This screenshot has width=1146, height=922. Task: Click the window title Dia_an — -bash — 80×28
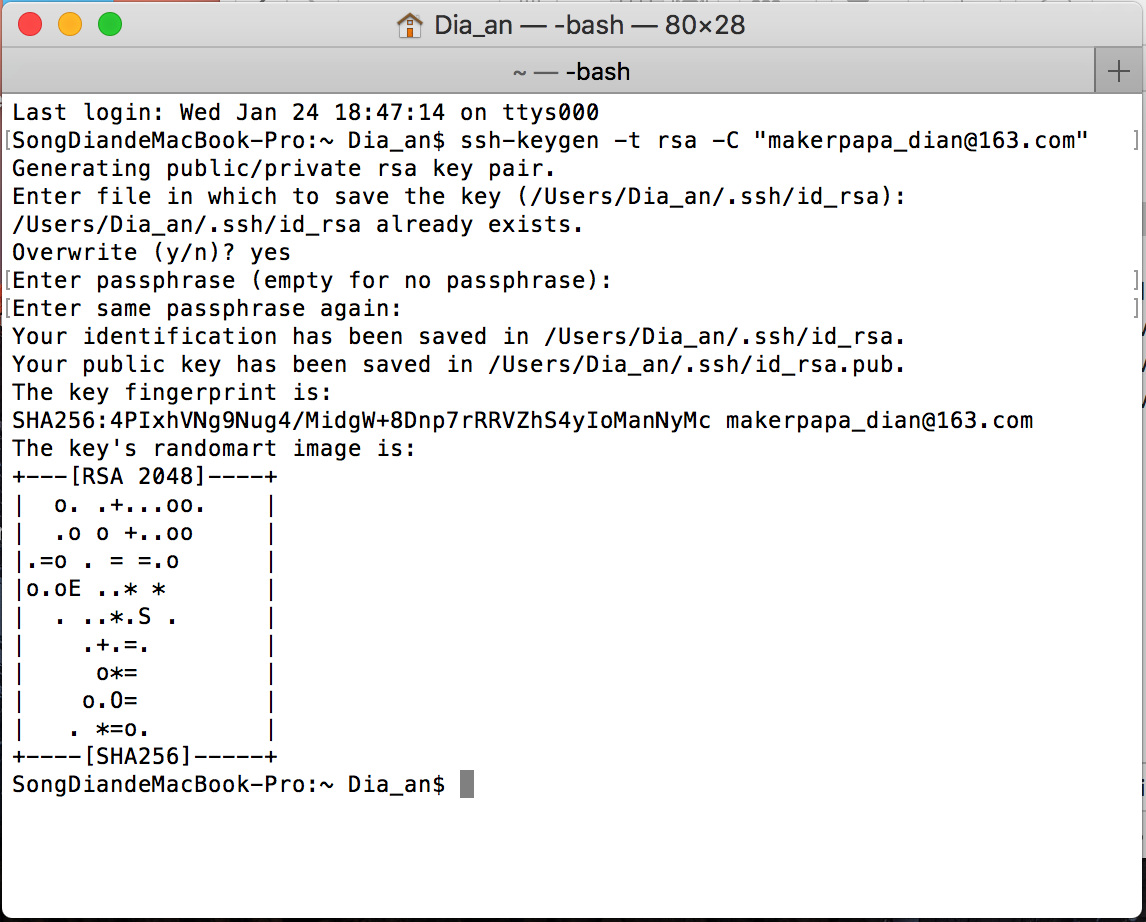(589, 26)
